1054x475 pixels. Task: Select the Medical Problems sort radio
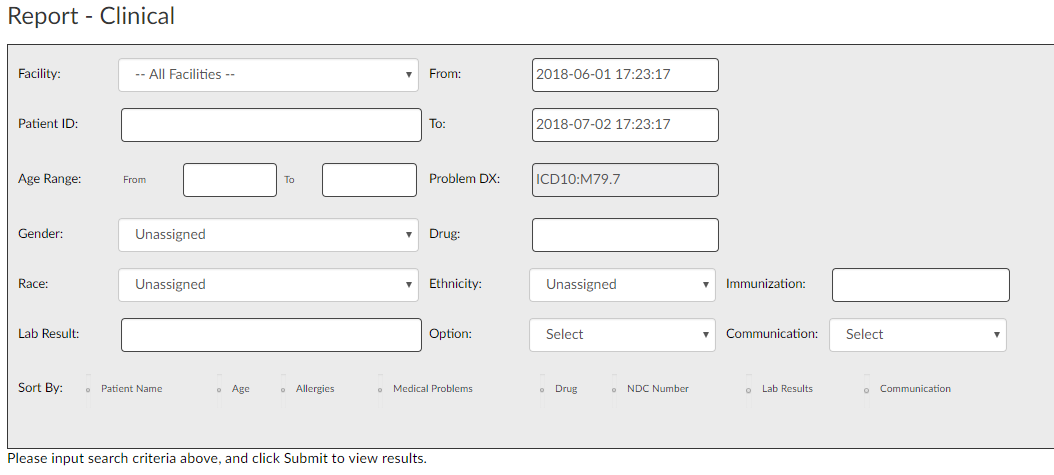coord(380,390)
